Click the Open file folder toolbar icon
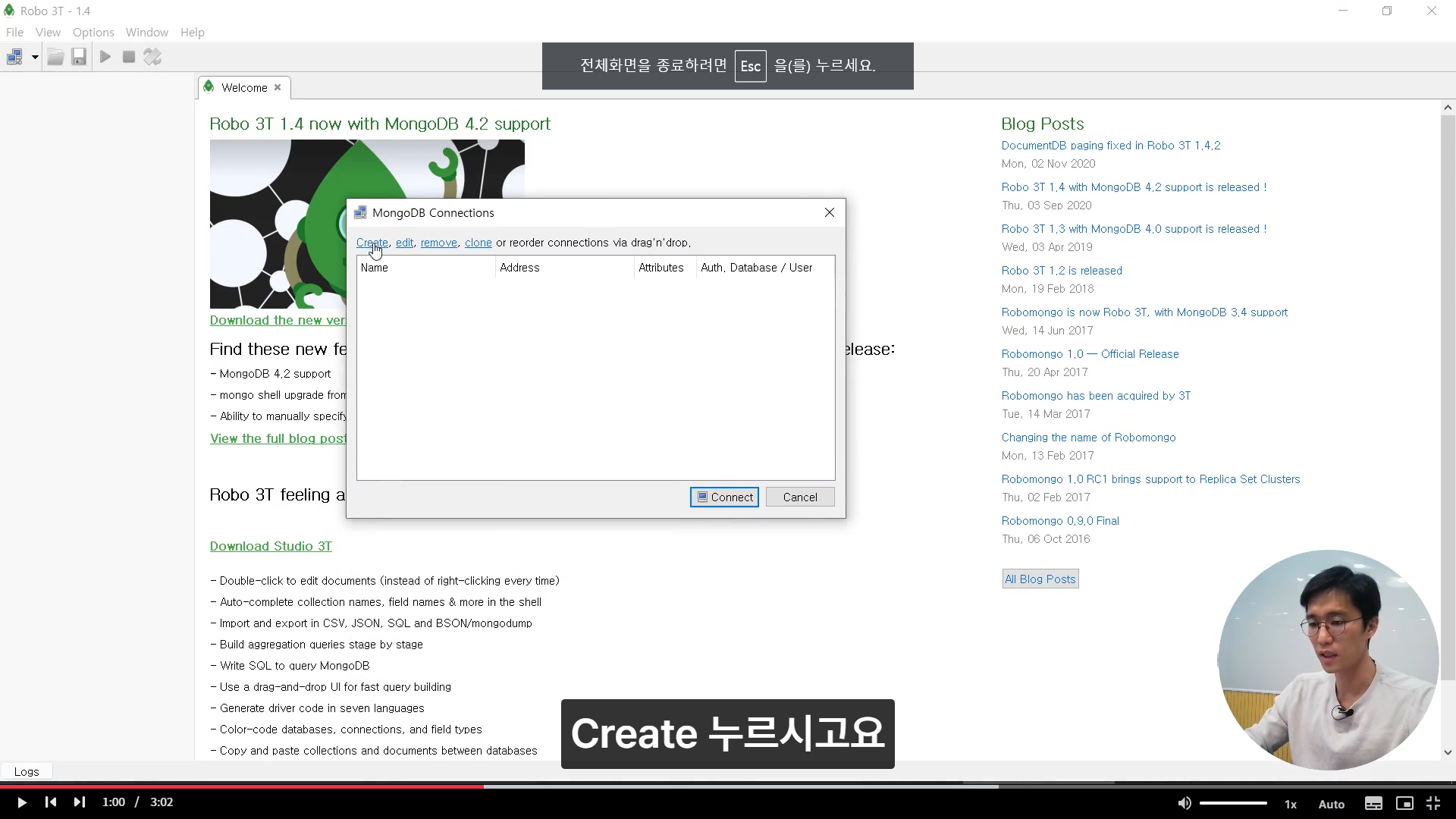Screen dimensions: 1456x819 tap(55, 57)
